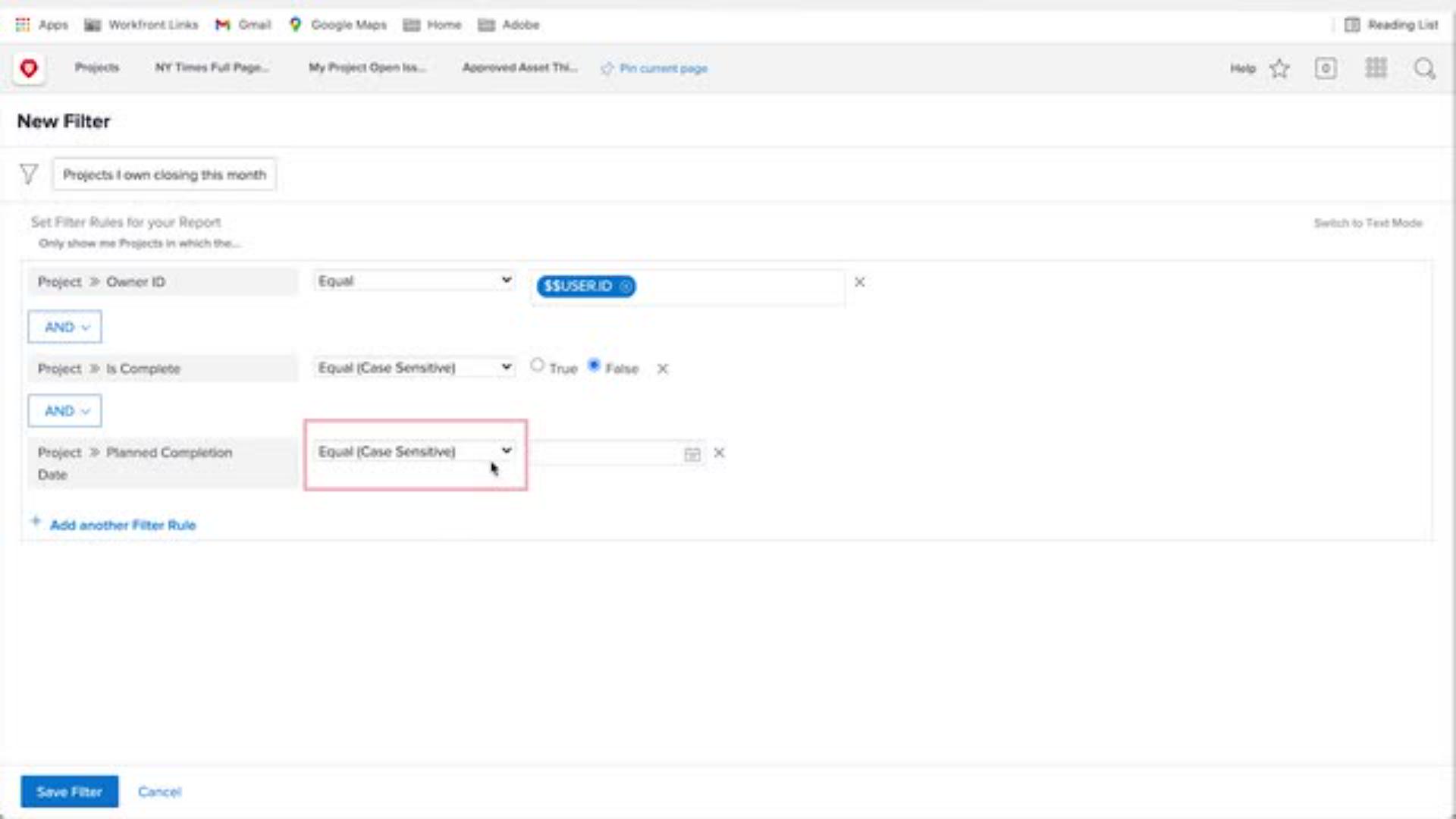
Task: Click the Workfront lion logo icon
Action: point(29,69)
